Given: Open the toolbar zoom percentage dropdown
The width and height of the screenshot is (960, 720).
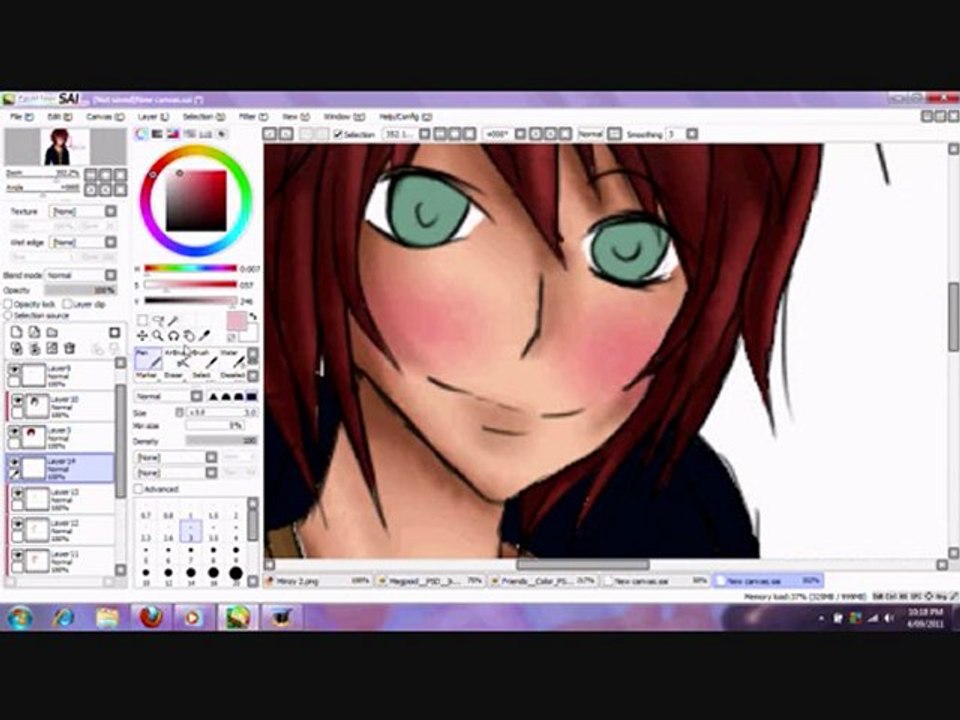Looking at the screenshot, I should pyautogui.click(x=424, y=133).
